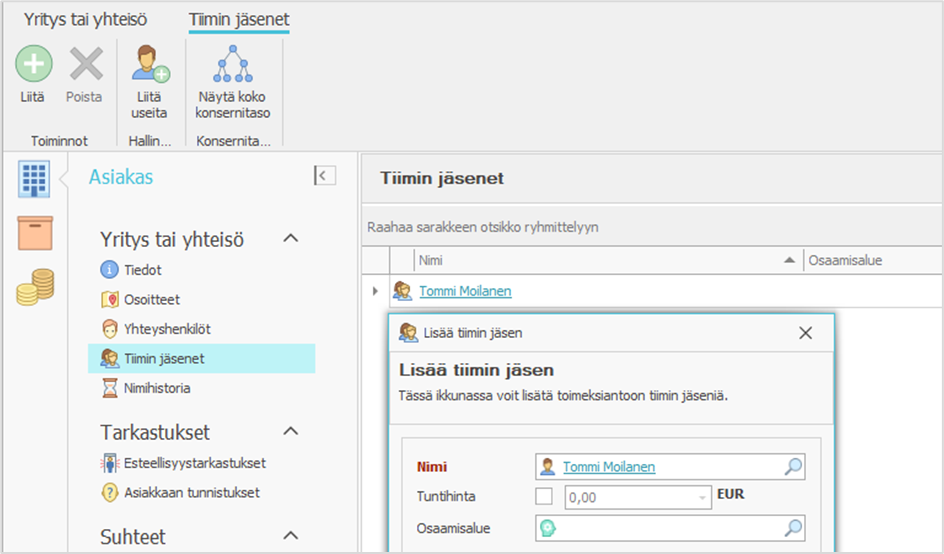
Task: Expand the Tommi Moilanen grid row
Action: 375,291
